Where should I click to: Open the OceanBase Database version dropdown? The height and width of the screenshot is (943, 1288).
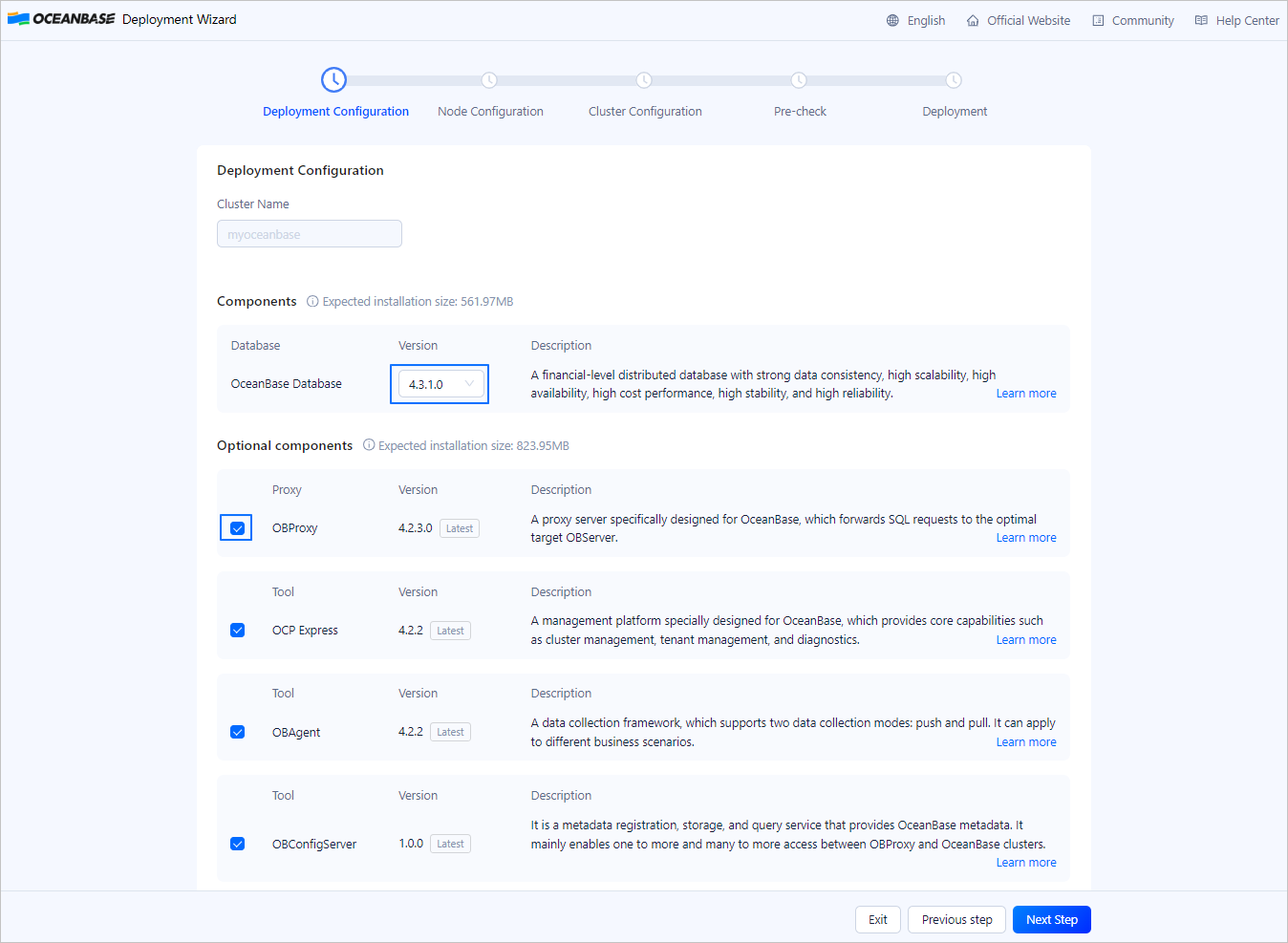[x=440, y=384]
